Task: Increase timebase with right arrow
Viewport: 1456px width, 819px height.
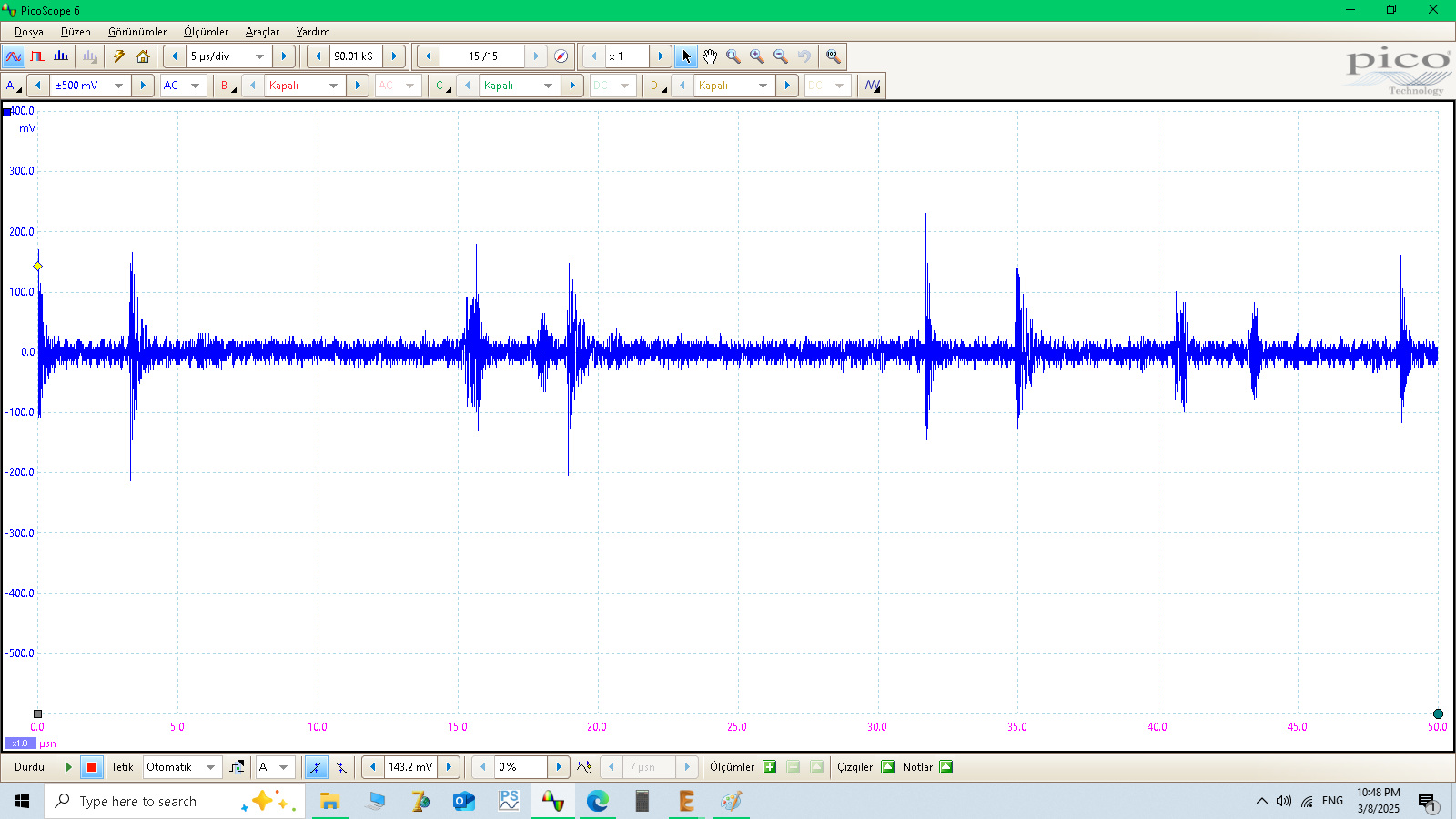Action: click(284, 56)
